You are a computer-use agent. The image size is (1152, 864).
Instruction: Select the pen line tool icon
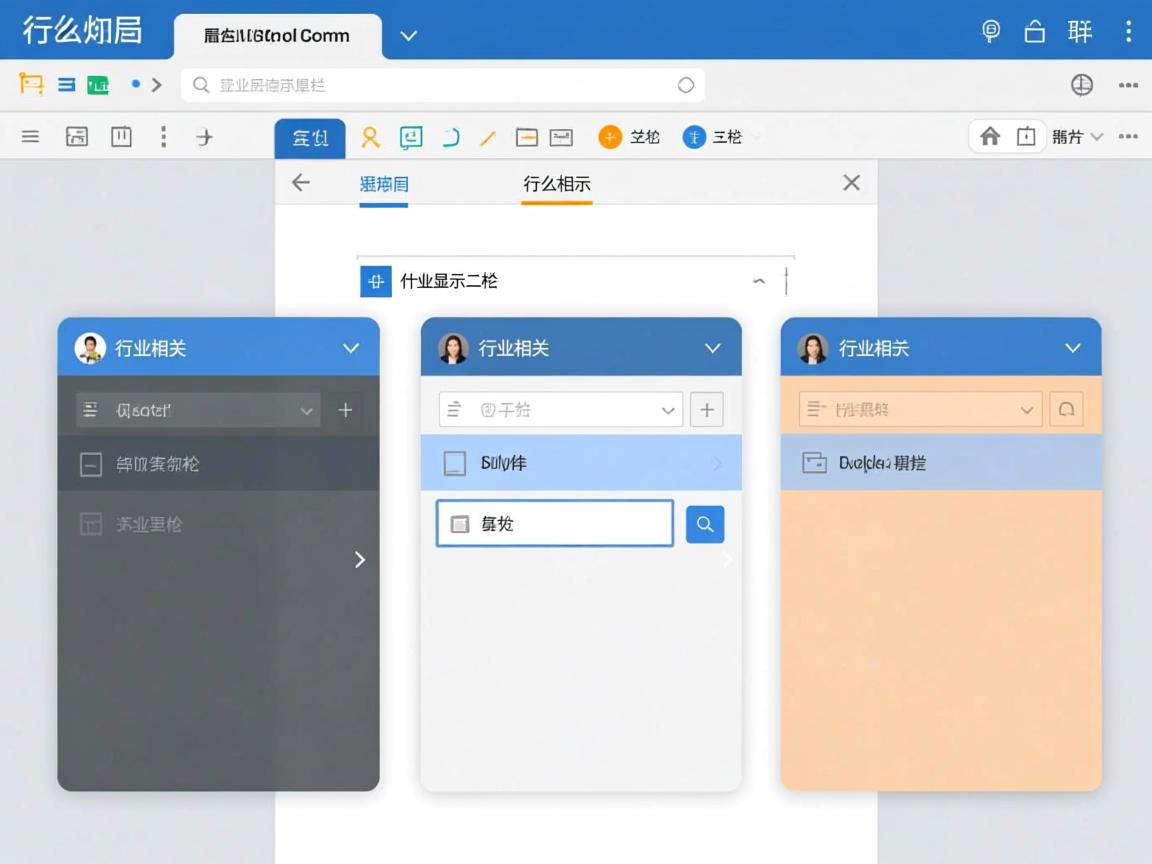pos(487,137)
